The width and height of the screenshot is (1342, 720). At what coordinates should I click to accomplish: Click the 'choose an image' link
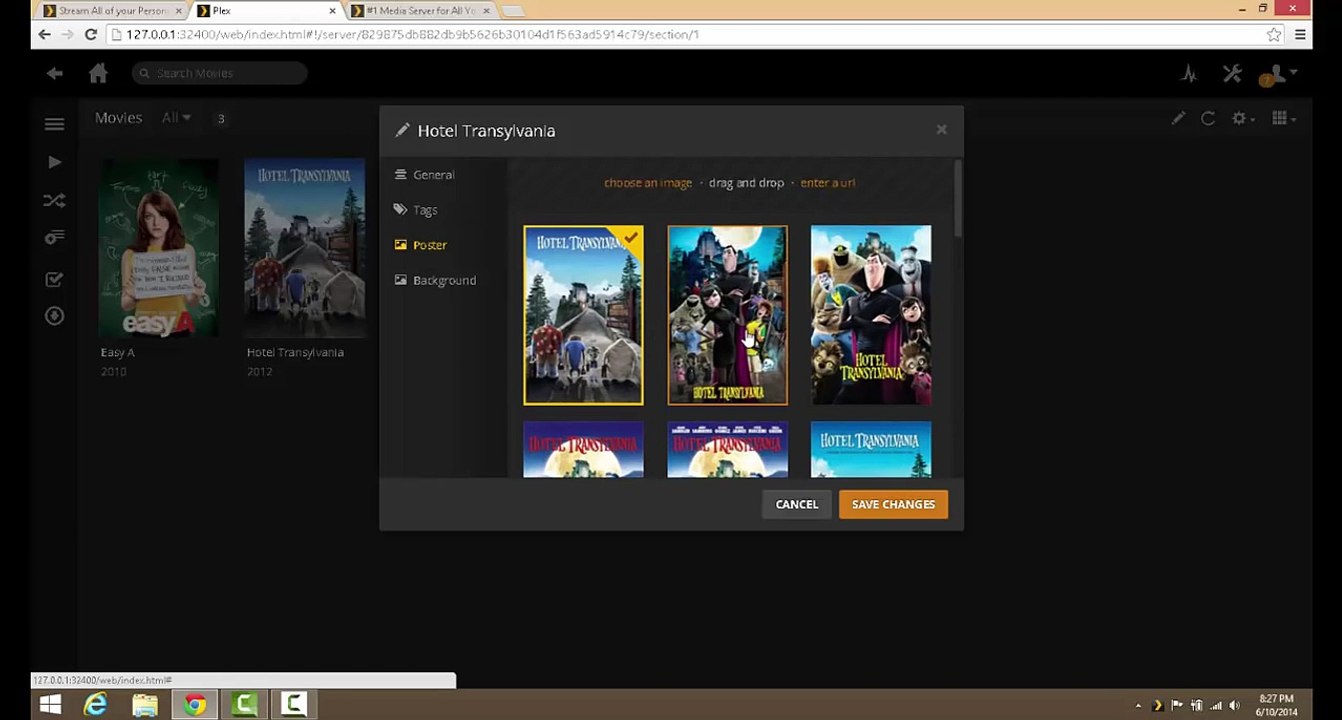648,183
